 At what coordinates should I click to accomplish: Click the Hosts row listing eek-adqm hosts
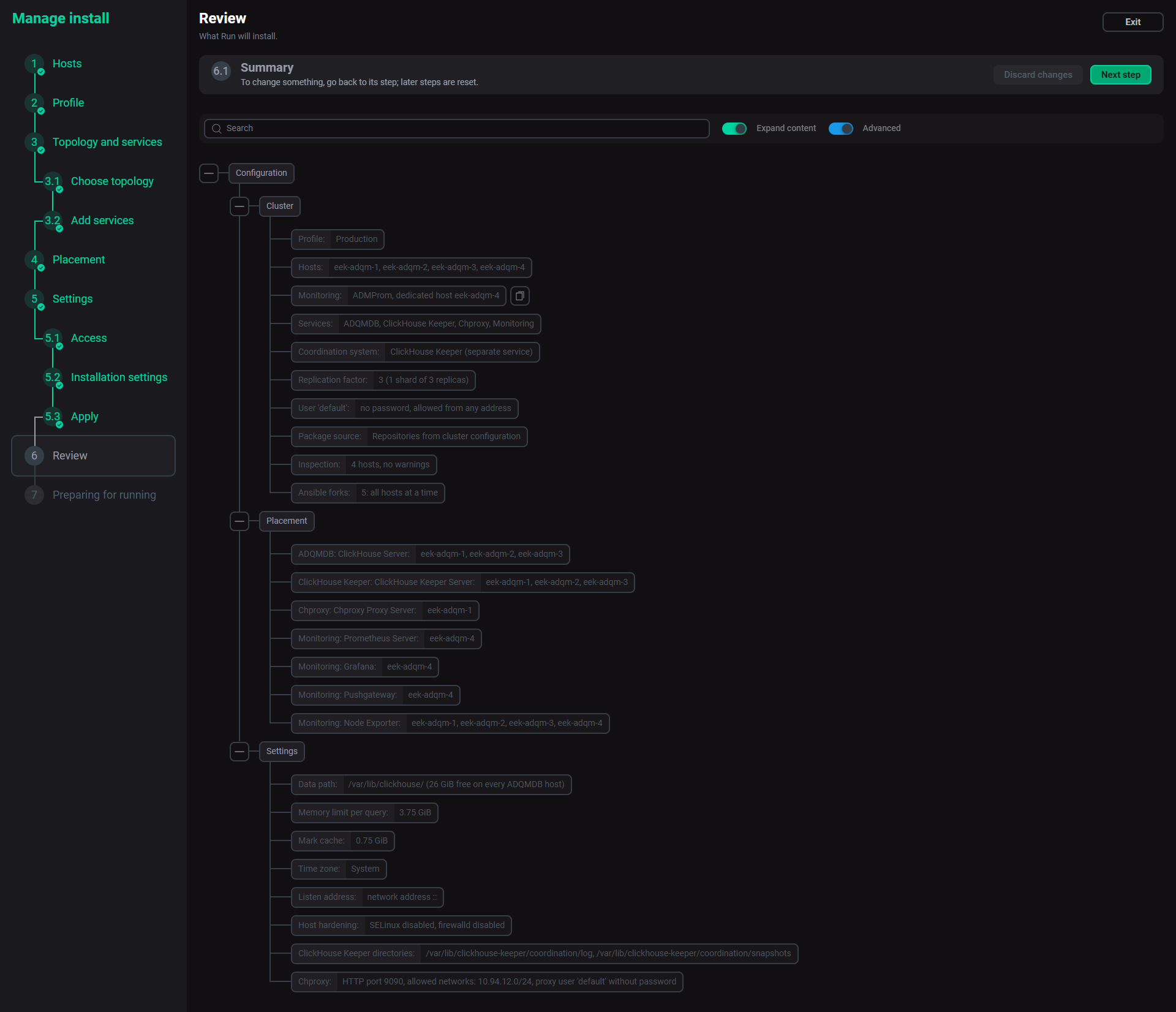(x=411, y=268)
